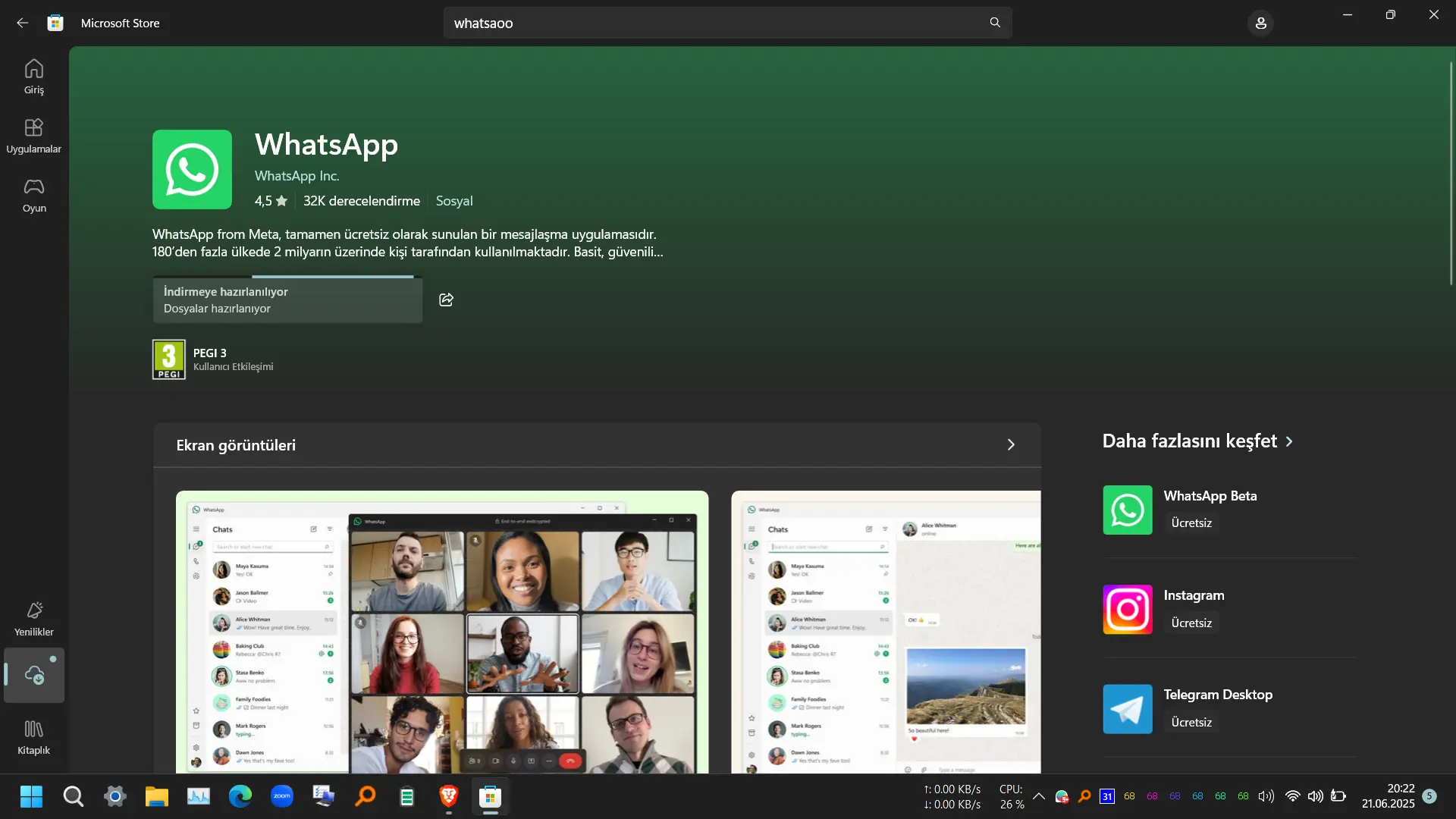Open the WhatsApp Inc. publisher link

(x=297, y=176)
